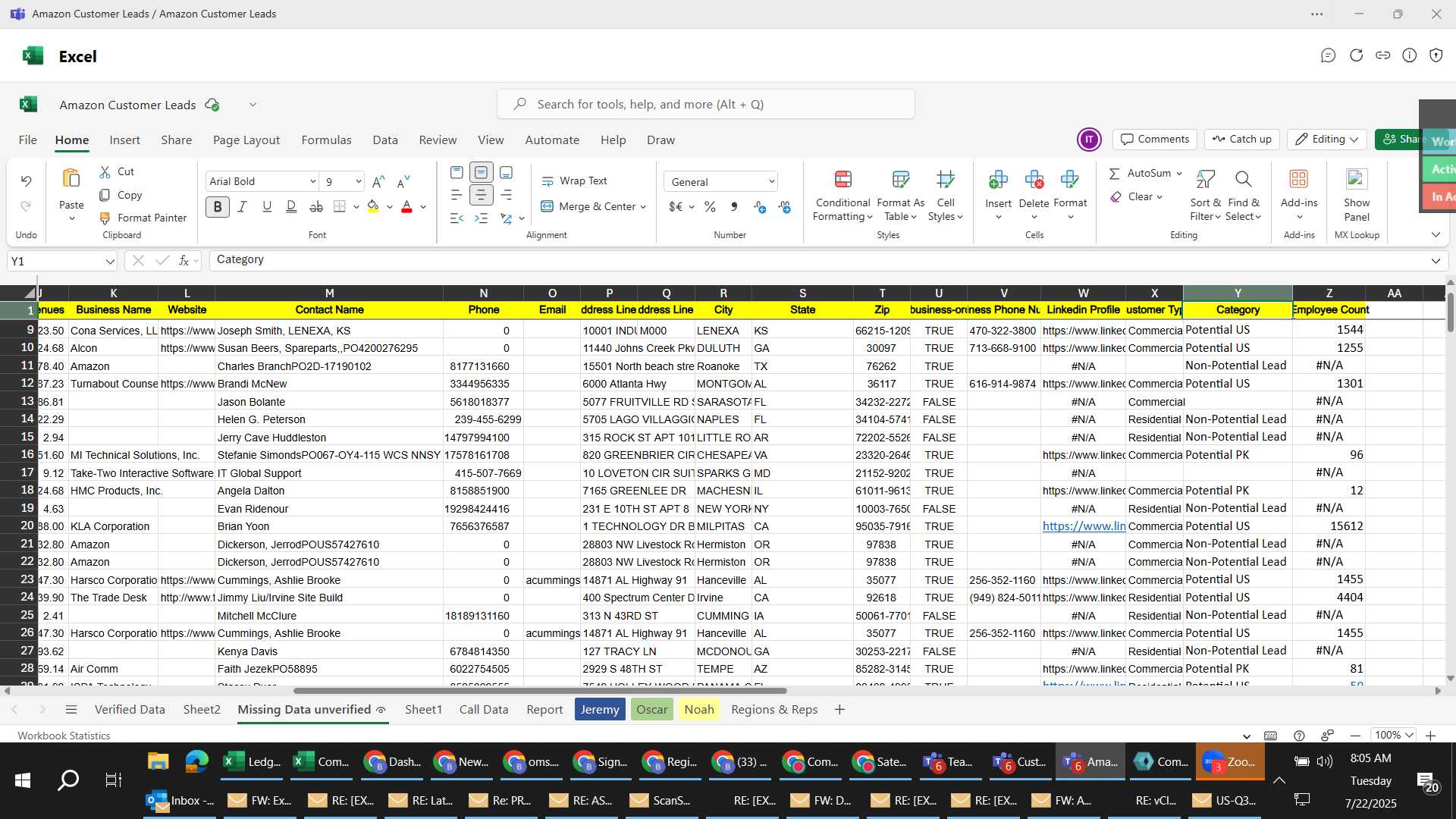Click the Cut scissors icon
This screenshot has height=819, width=1456.
pyautogui.click(x=105, y=172)
